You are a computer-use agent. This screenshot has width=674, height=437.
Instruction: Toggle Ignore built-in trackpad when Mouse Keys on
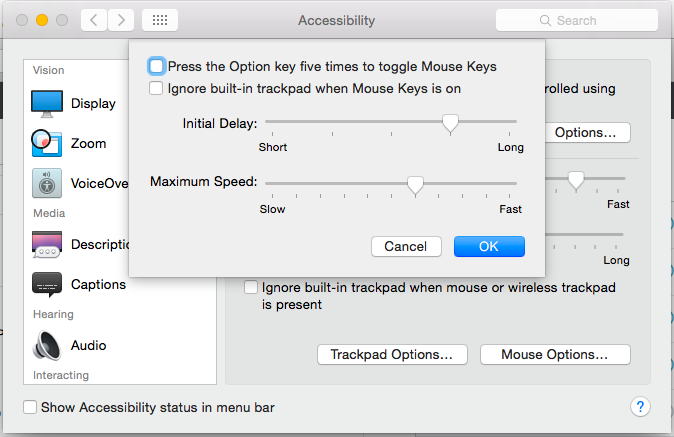[x=156, y=89]
